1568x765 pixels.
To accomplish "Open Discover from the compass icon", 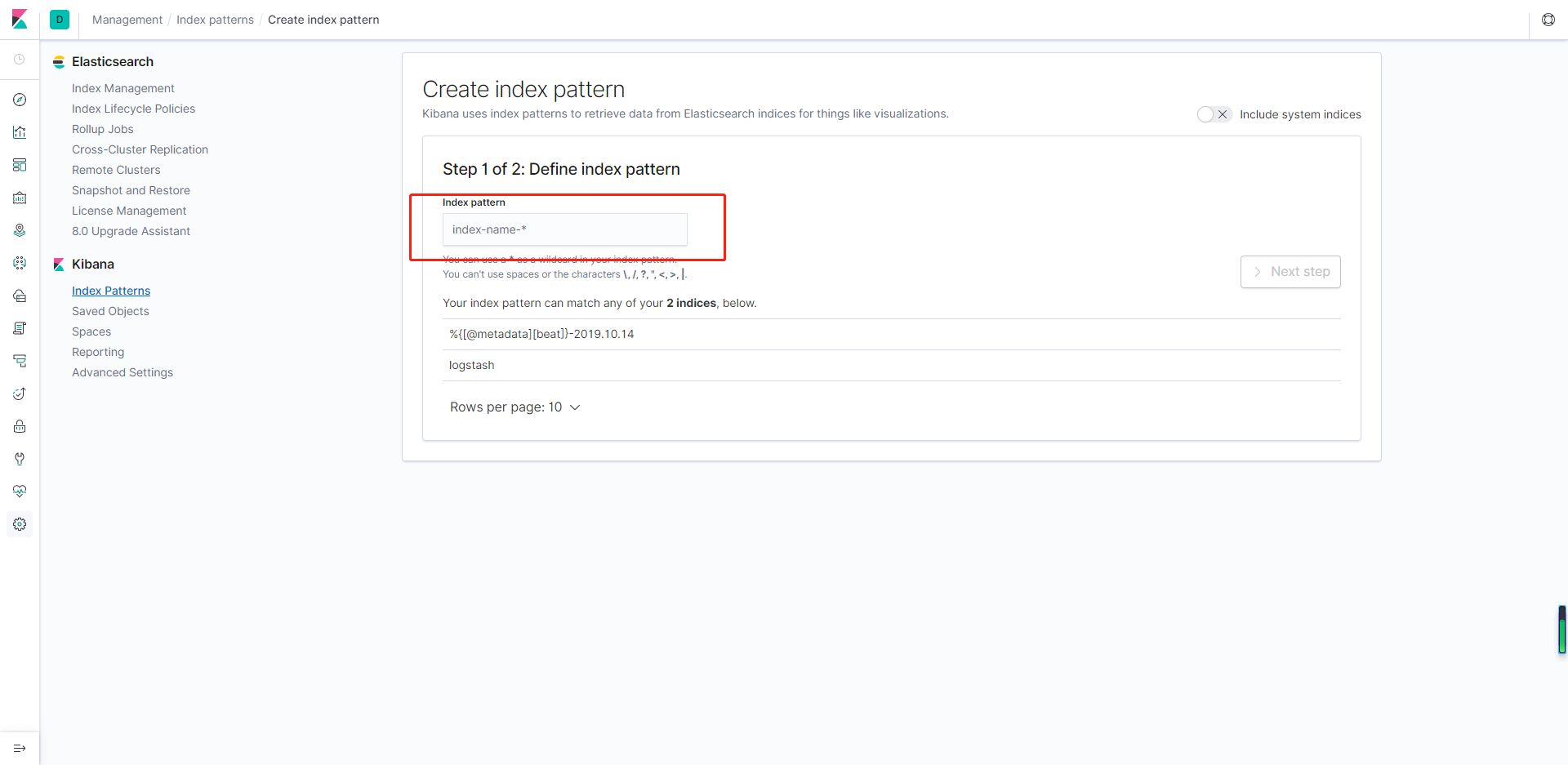I will [20, 100].
